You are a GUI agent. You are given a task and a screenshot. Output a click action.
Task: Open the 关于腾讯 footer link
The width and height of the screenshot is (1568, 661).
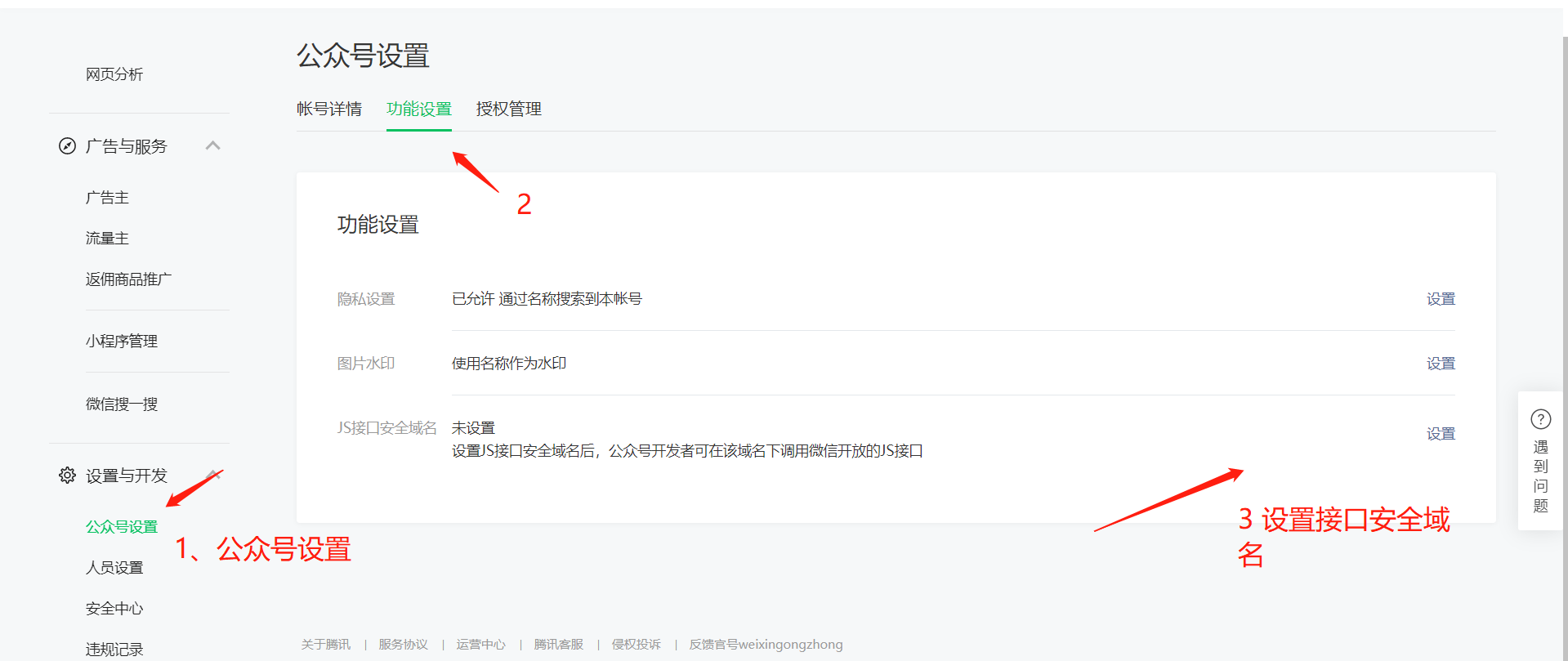[x=325, y=645]
